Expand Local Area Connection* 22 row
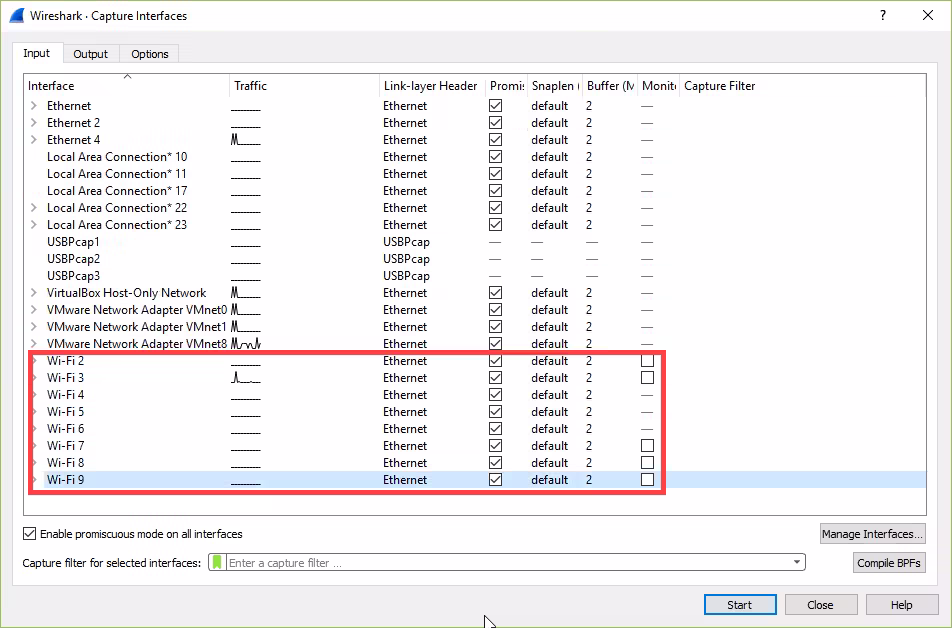The width and height of the screenshot is (952, 628). 34,208
